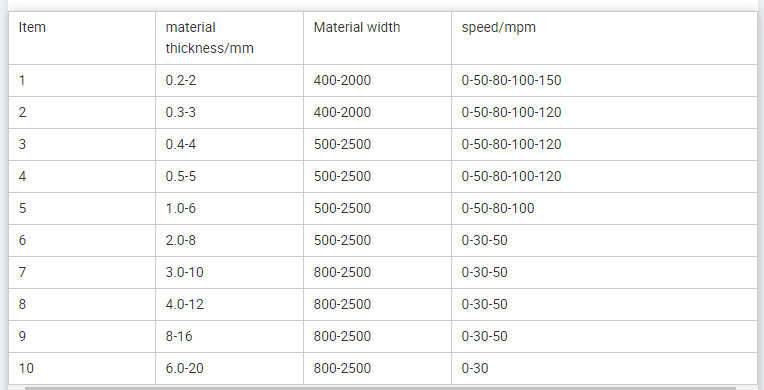Click the thickness cell 3.0-10
The width and height of the screenshot is (764, 390).
[x=229, y=273]
